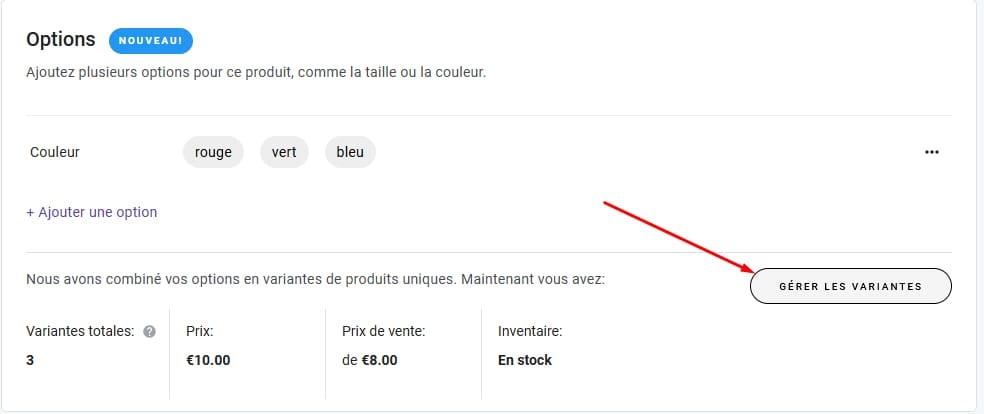Viewport: 984px width, 414px height.
Task: Click the En stock inventory status
Action: pyautogui.click(x=524, y=360)
